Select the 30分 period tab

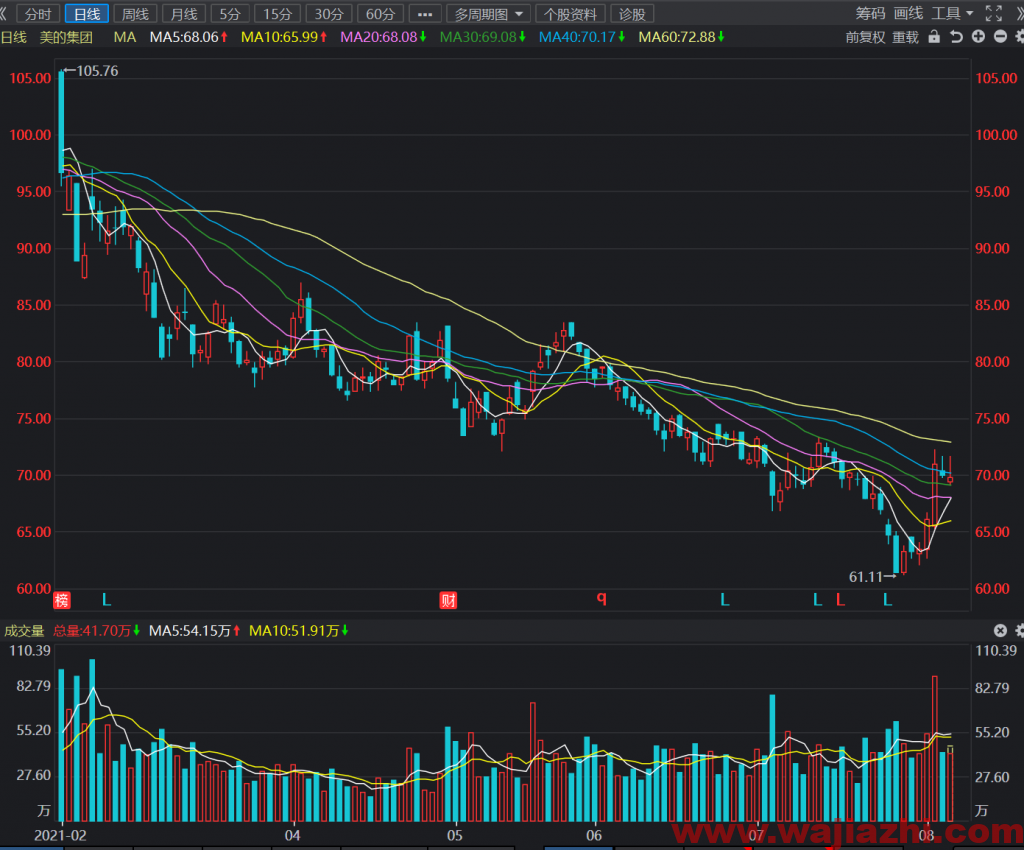tap(328, 14)
